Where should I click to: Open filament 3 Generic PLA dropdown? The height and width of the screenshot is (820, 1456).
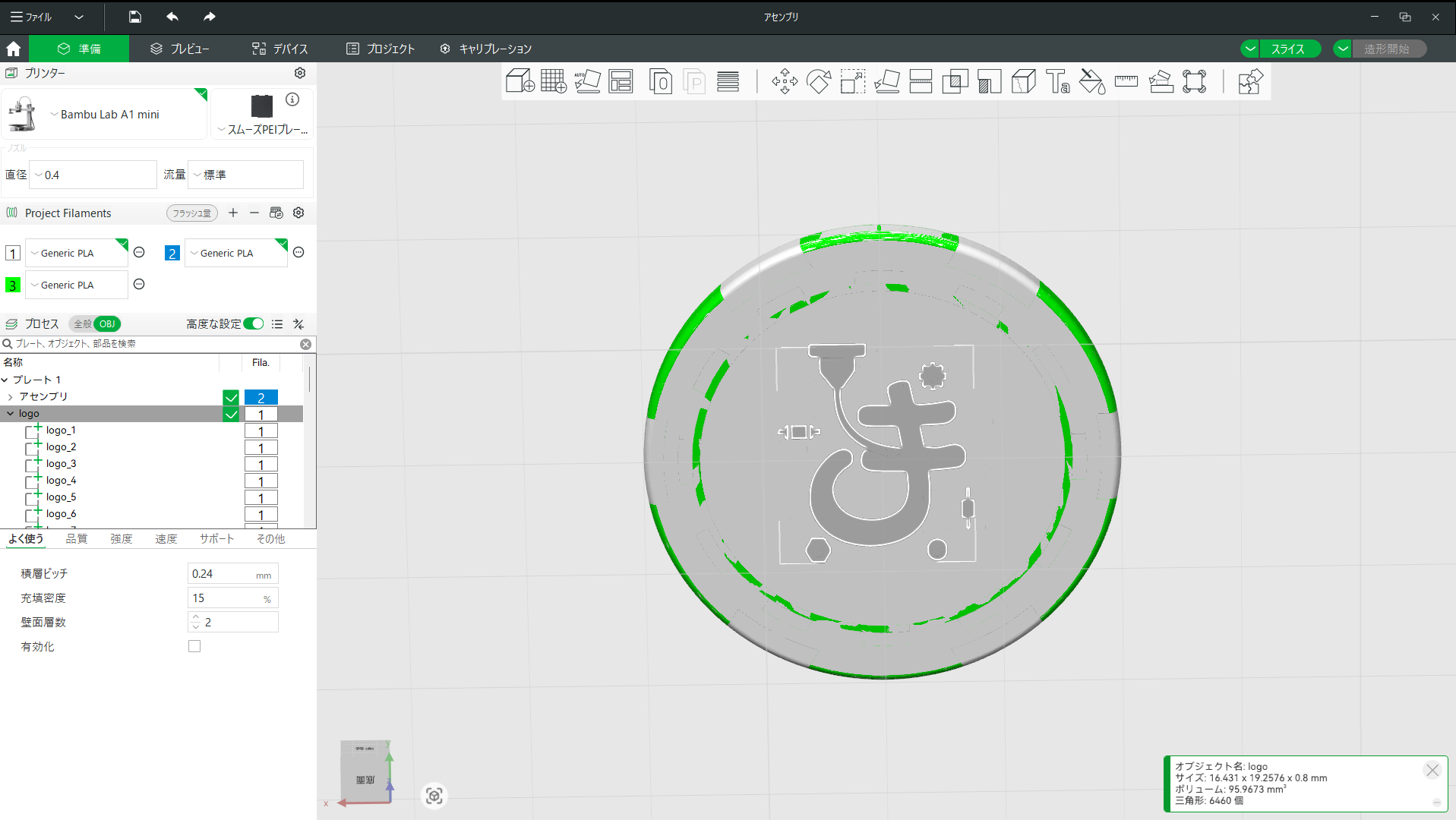77,285
